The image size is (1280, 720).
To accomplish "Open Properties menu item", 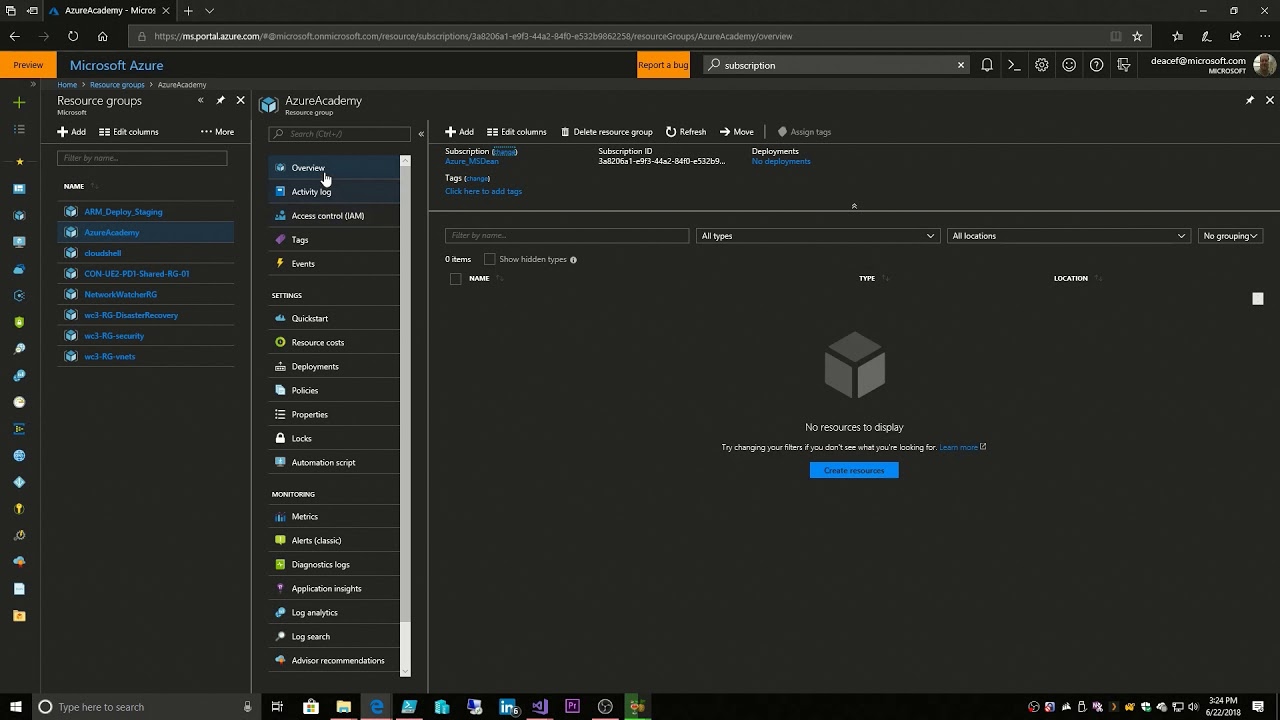I will (x=335, y=414).
